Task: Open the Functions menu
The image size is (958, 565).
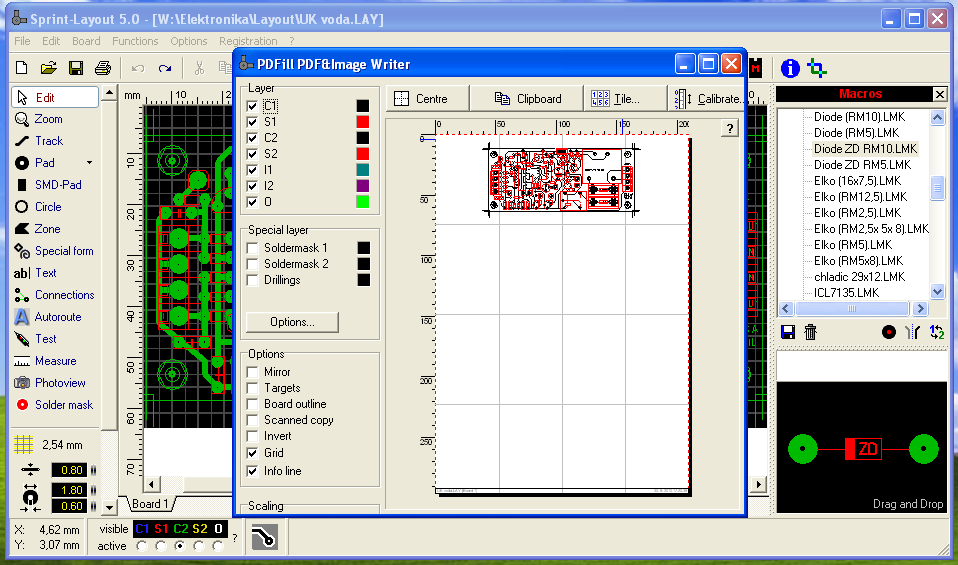Action: [135, 41]
